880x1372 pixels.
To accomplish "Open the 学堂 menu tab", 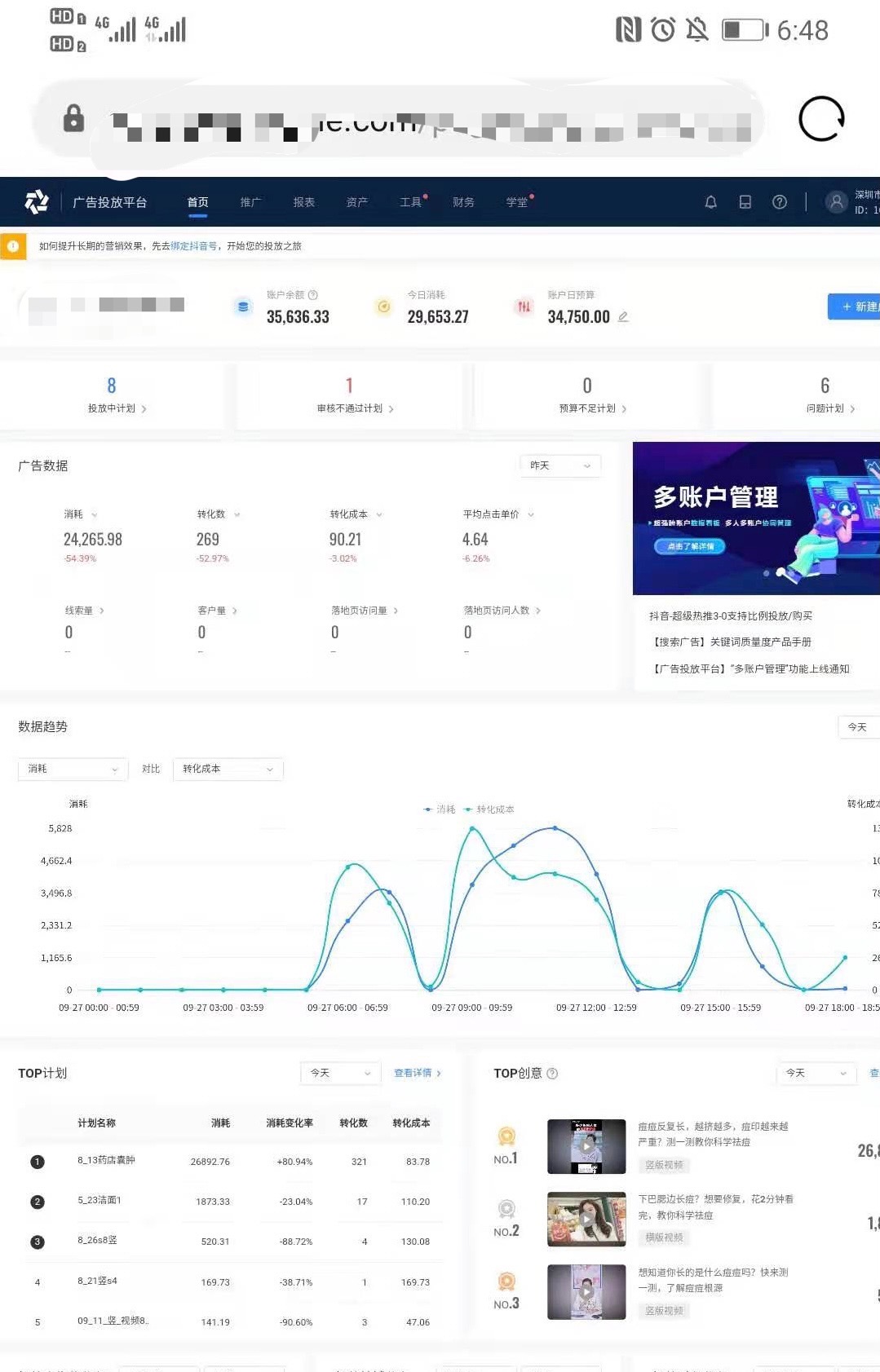I will click(x=517, y=202).
